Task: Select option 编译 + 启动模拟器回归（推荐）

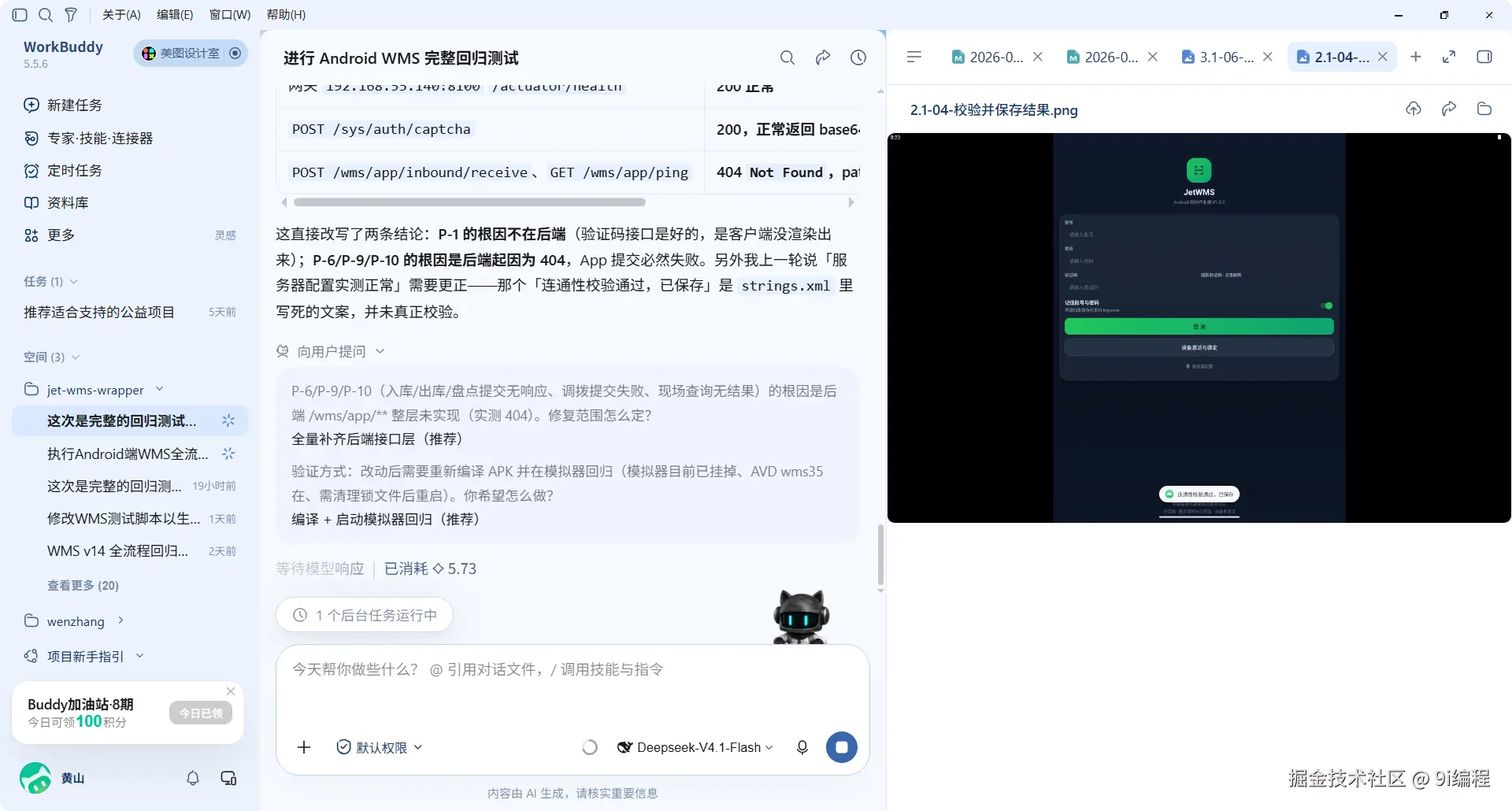Action: (386, 520)
